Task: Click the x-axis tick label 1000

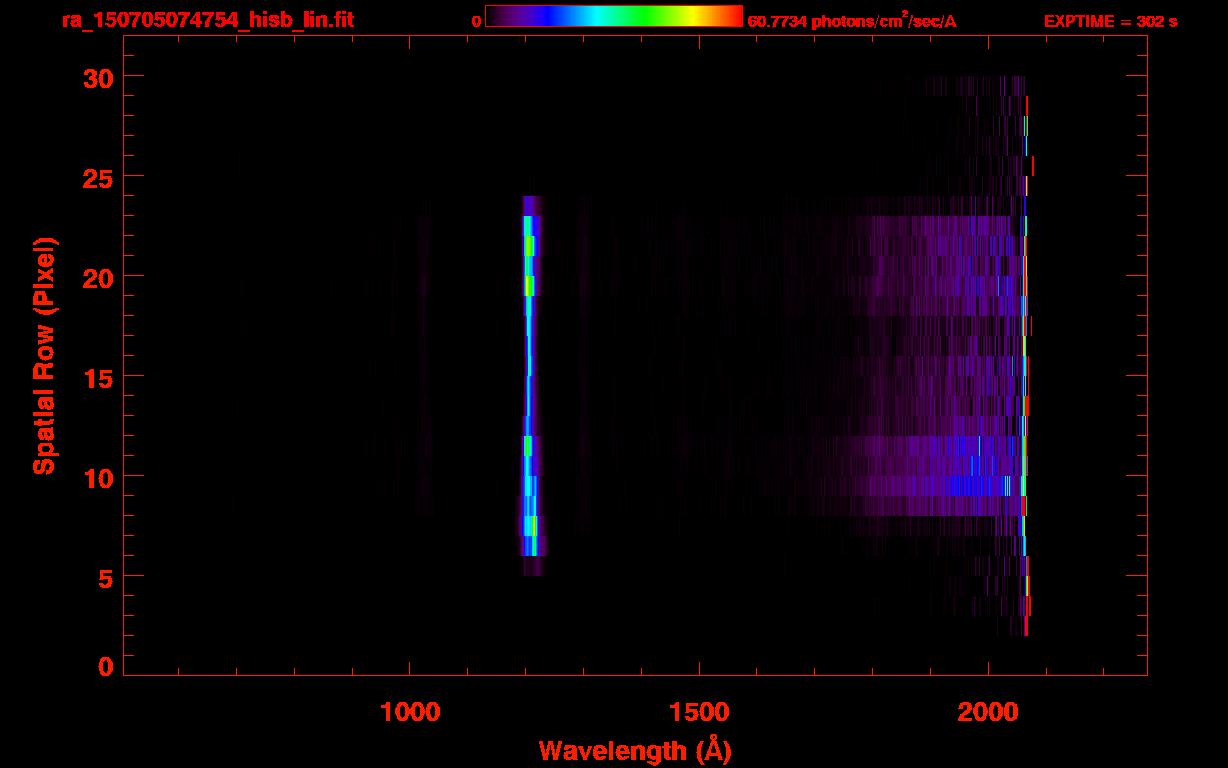Action: coord(410,712)
